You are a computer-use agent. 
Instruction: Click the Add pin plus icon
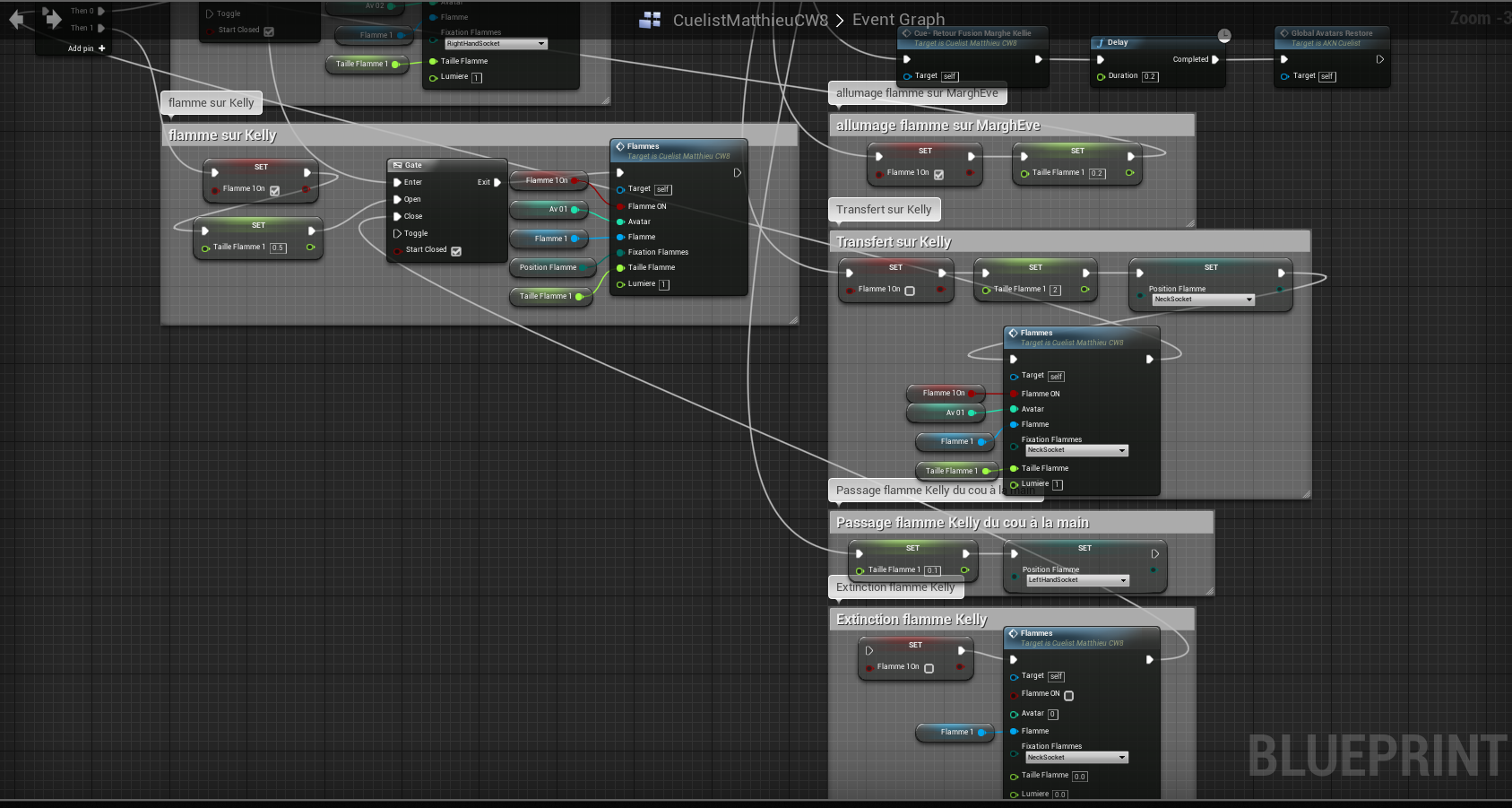102,48
